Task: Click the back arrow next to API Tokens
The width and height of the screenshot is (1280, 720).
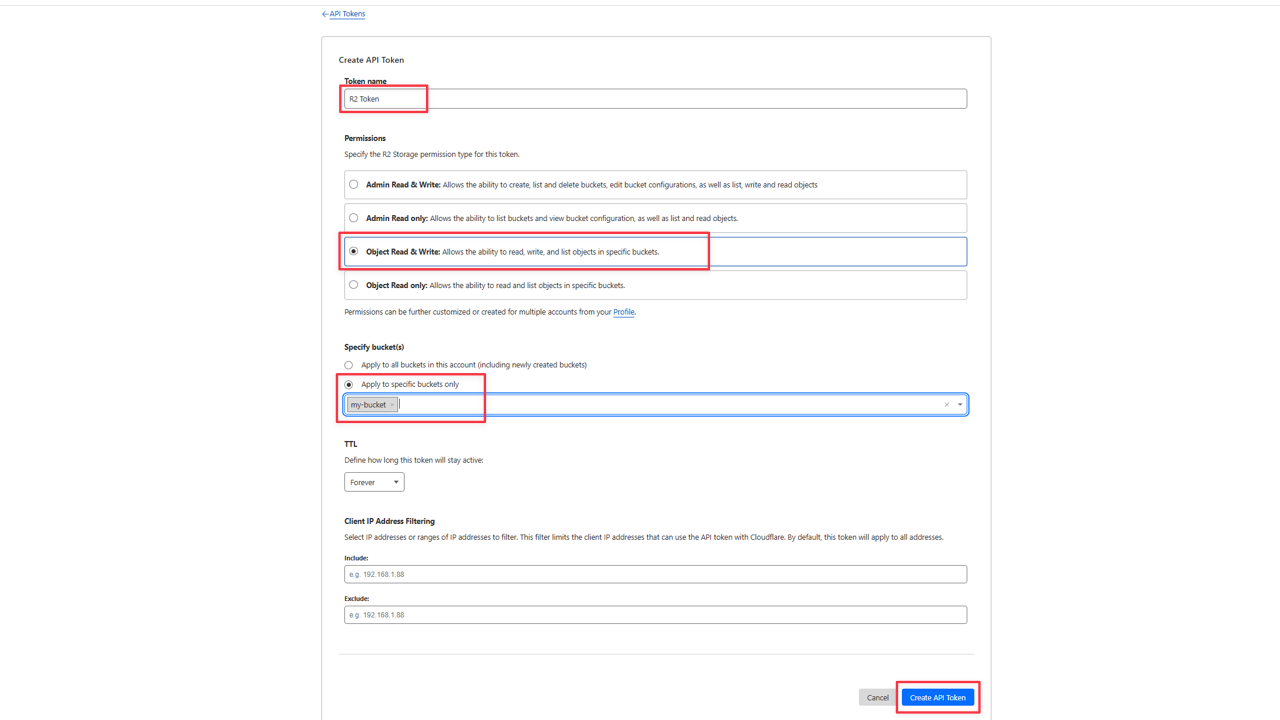Action: tap(323, 13)
